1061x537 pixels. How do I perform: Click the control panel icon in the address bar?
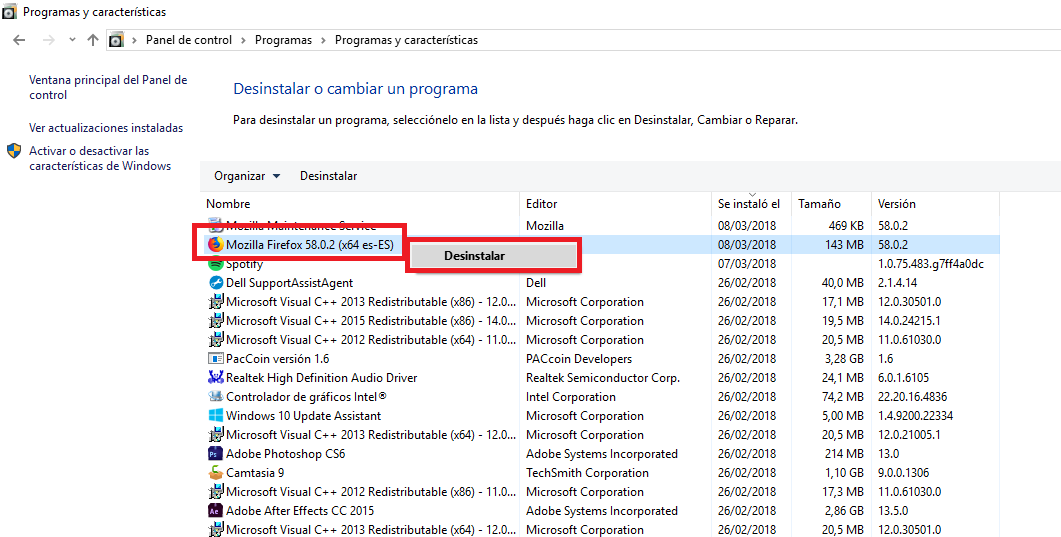(x=116, y=40)
